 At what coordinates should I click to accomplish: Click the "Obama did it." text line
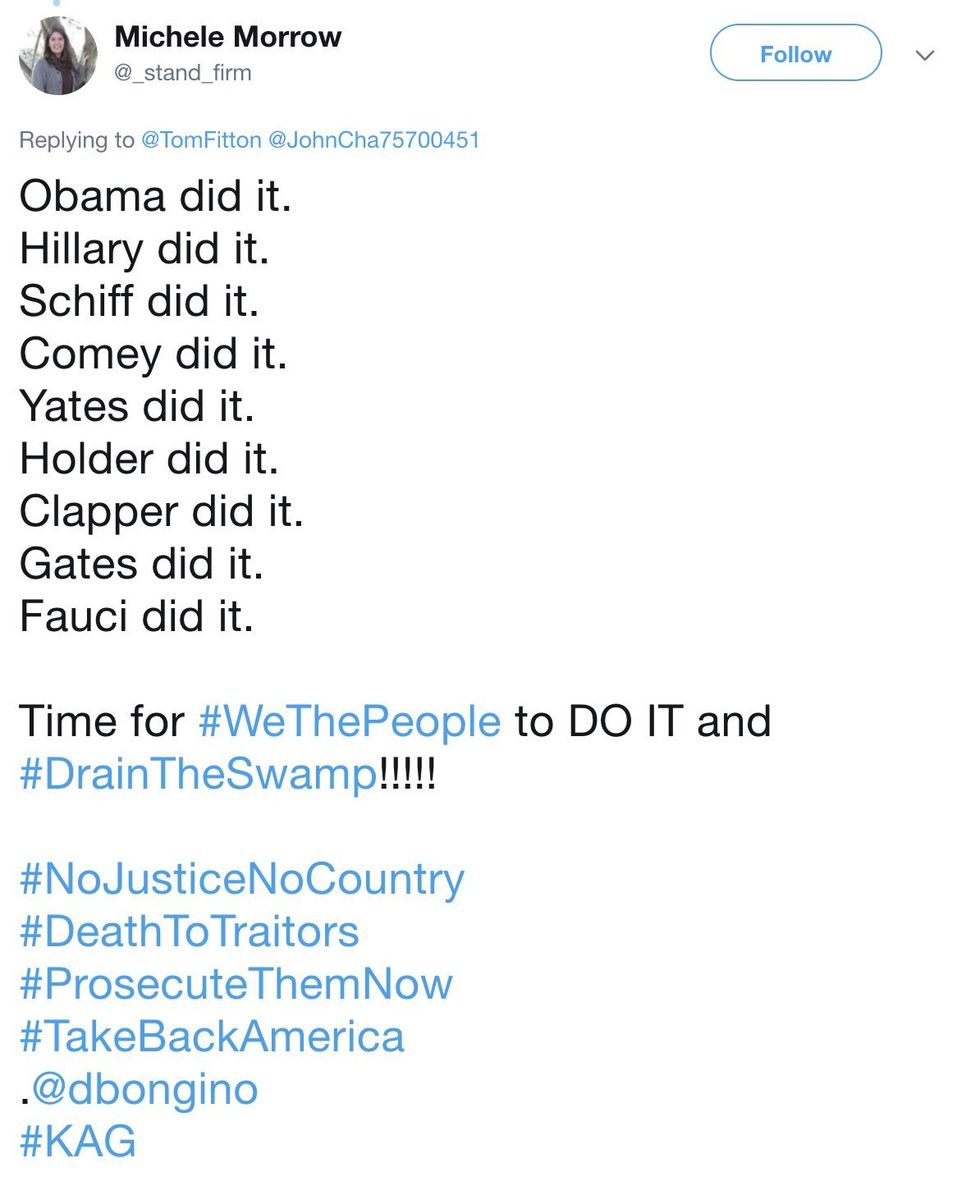coord(155,196)
